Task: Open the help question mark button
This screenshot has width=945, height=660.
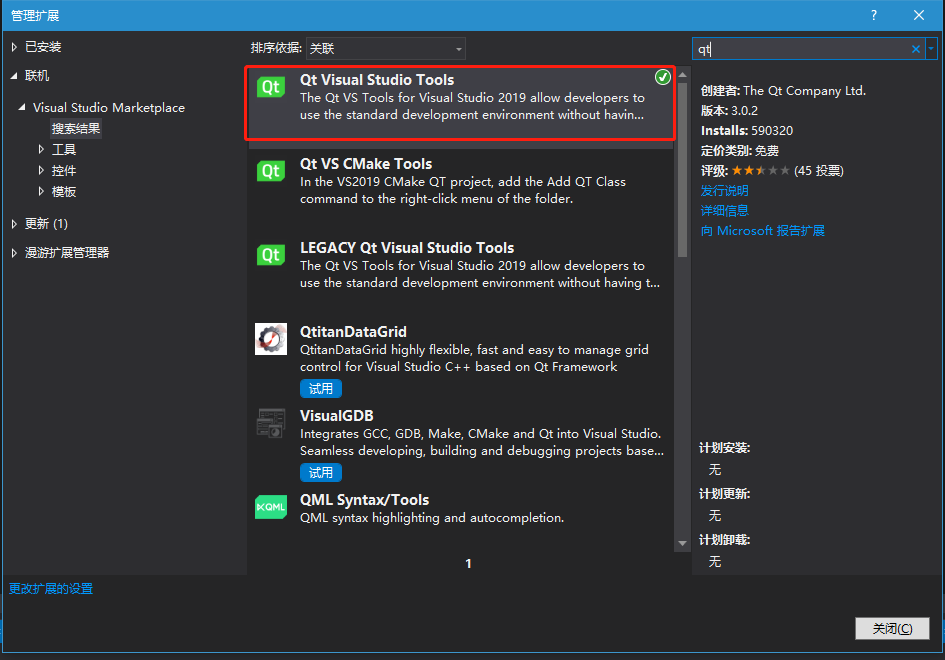Action: (874, 15)
